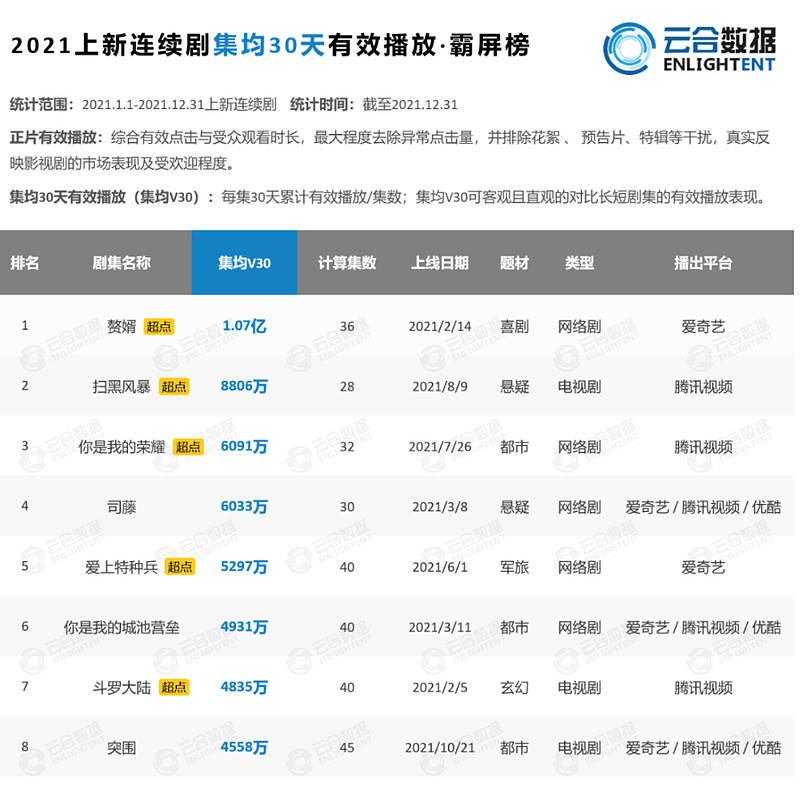
Task: Click the 2021/10/21 date for 突围
Action: click(x=440, y=748)
